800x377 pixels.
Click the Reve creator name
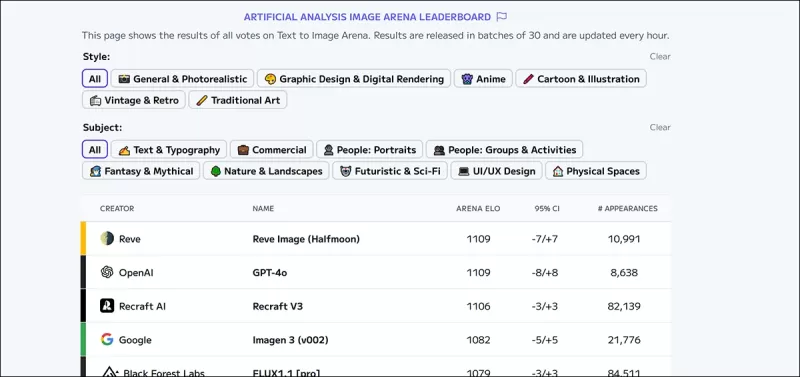click(x=130, y=239)
